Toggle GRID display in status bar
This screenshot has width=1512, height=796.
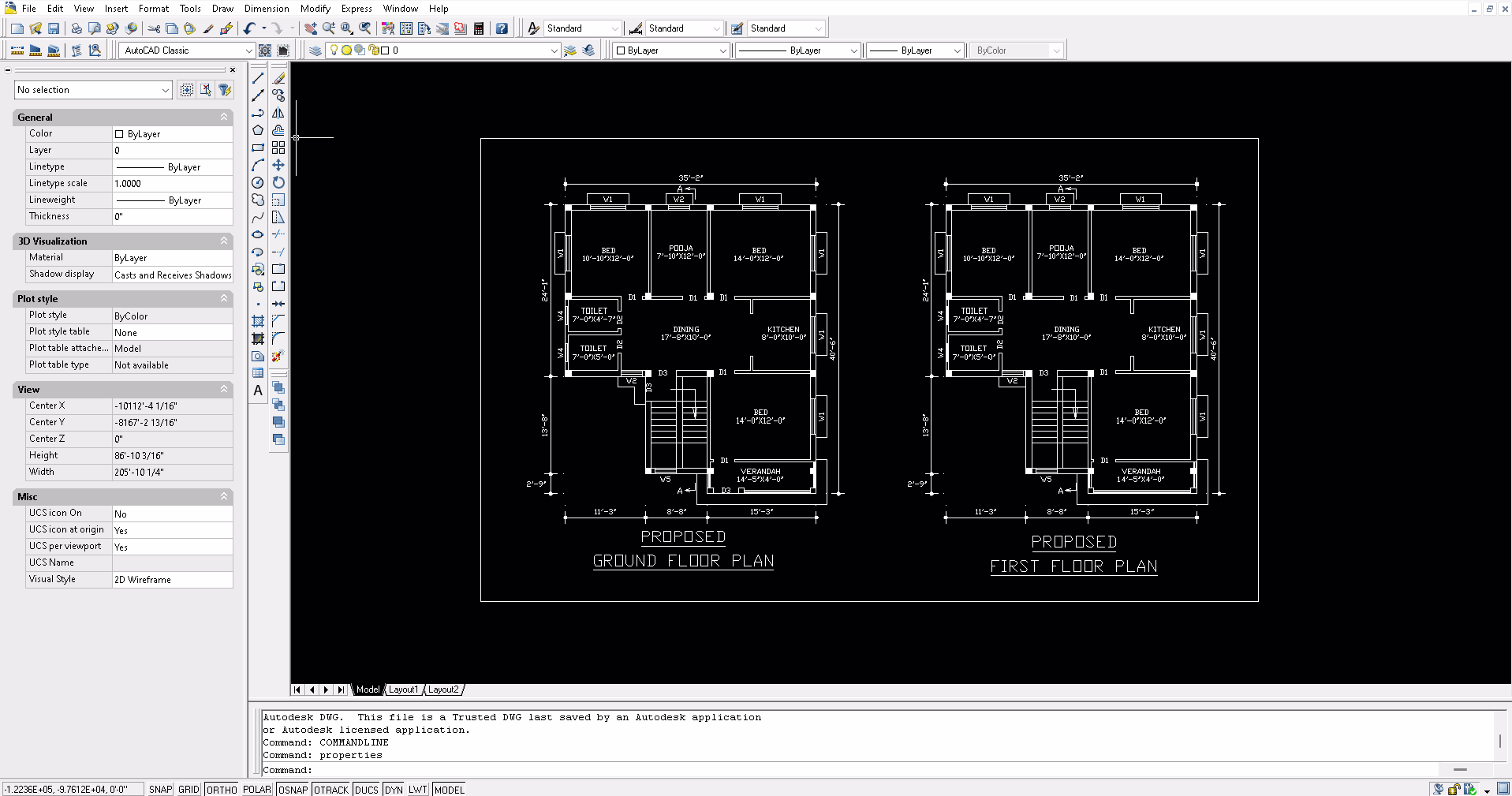point(189,790)
